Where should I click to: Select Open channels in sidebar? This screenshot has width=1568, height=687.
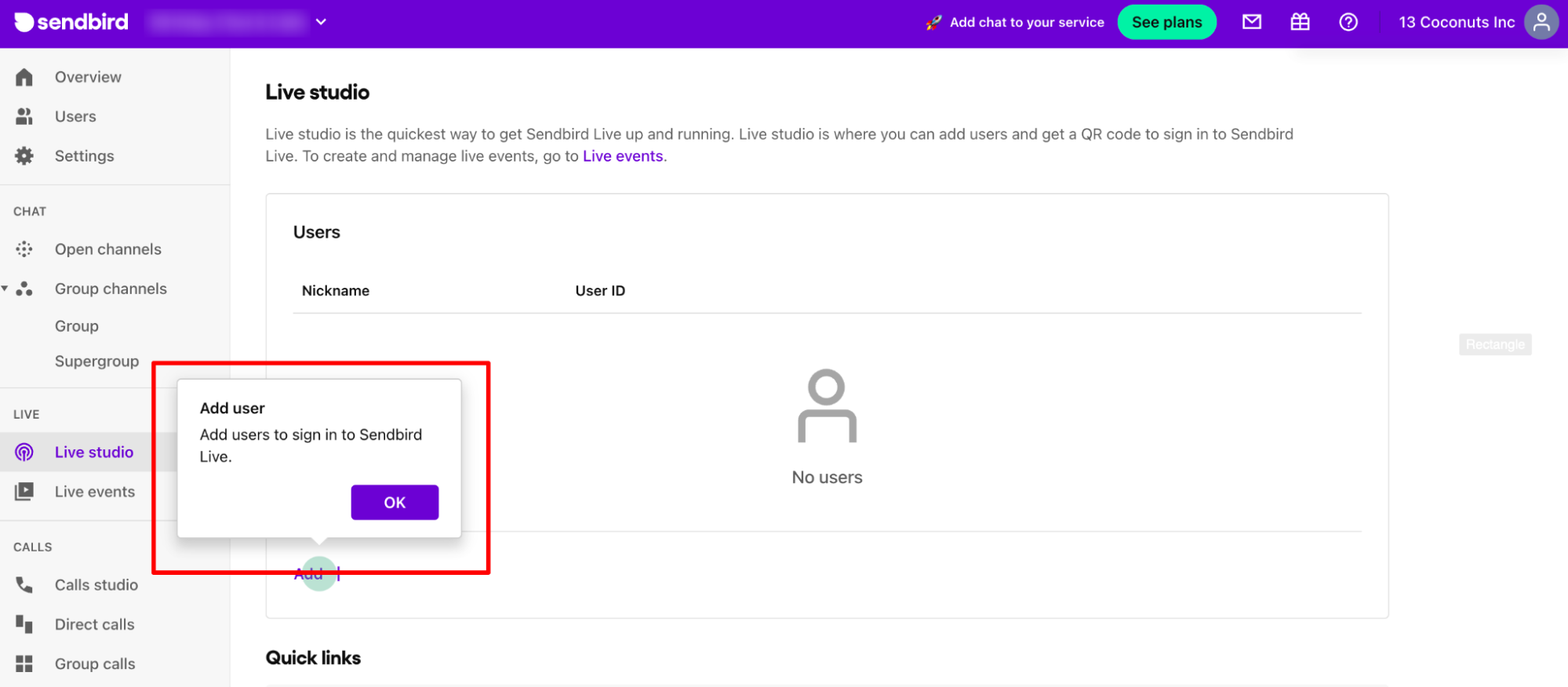coord(108,249)
